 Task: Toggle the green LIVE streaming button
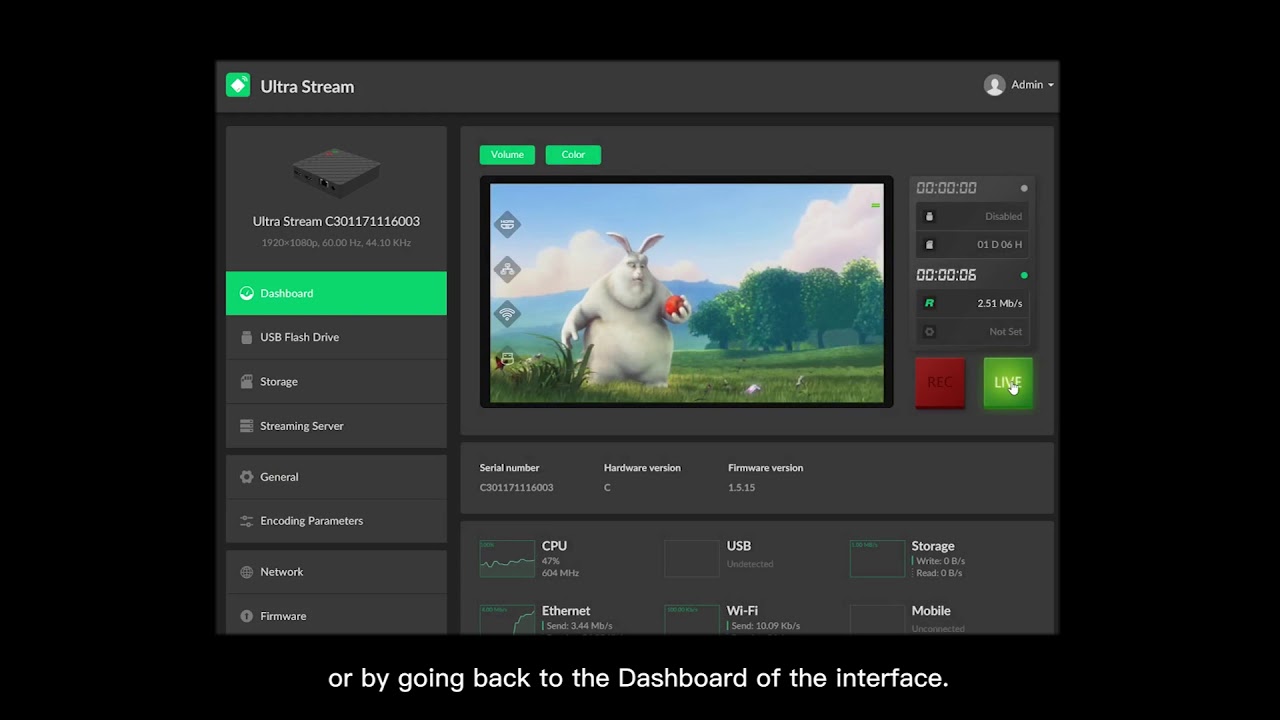click(1008, 383)
